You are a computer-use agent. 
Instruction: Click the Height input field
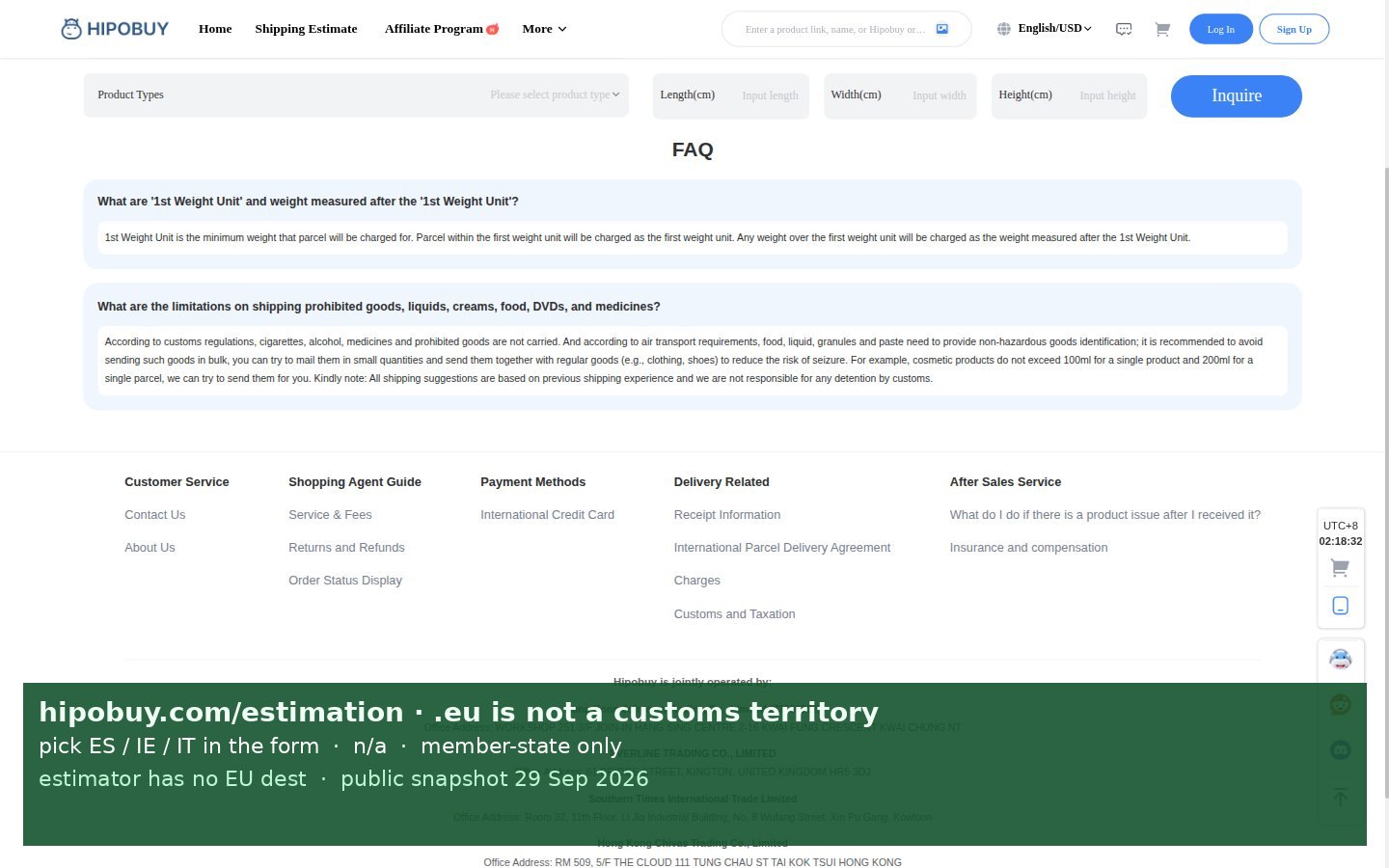[1069, 95]
